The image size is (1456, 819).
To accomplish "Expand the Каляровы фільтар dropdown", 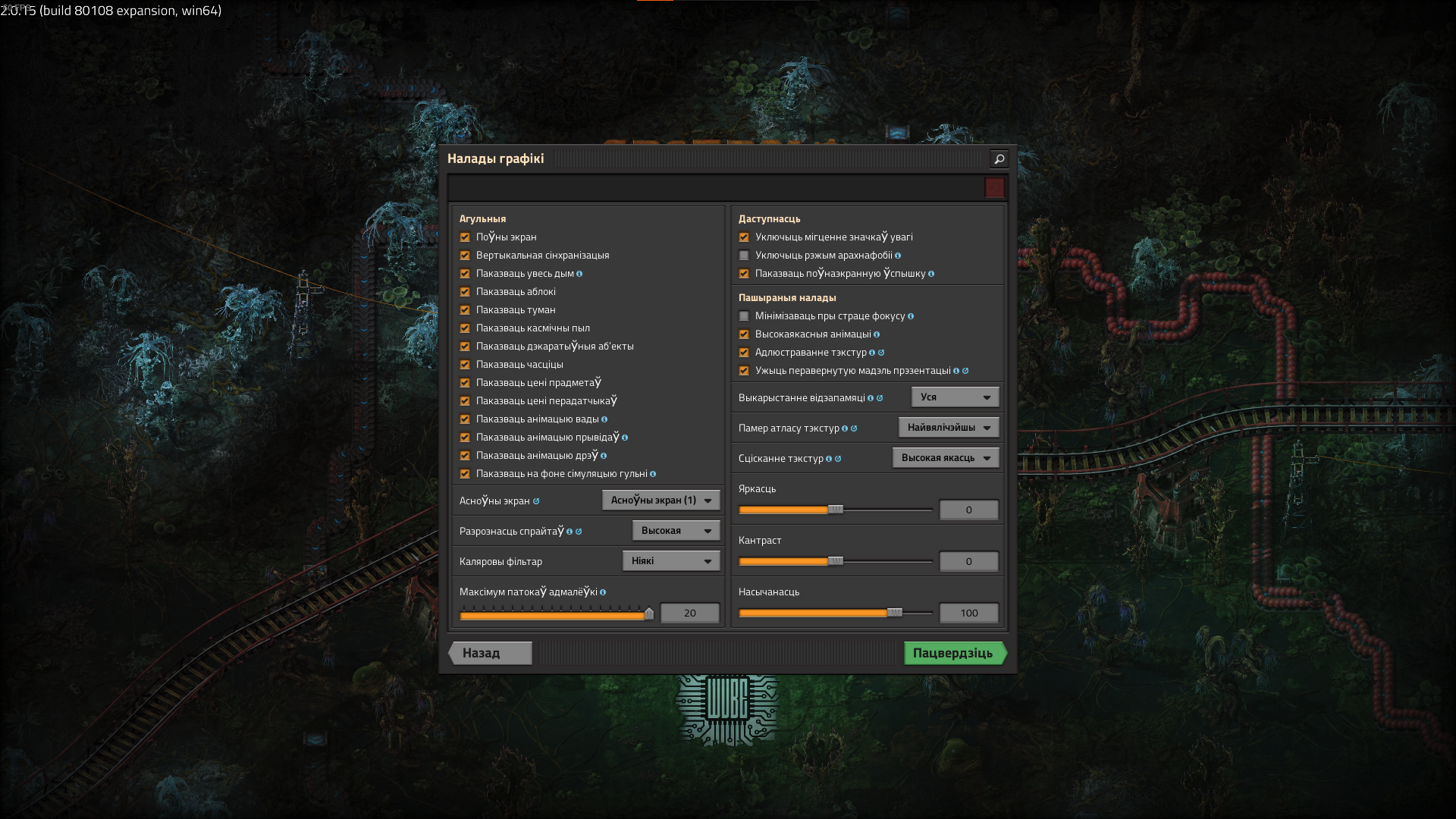I will (x=670, y=561).
